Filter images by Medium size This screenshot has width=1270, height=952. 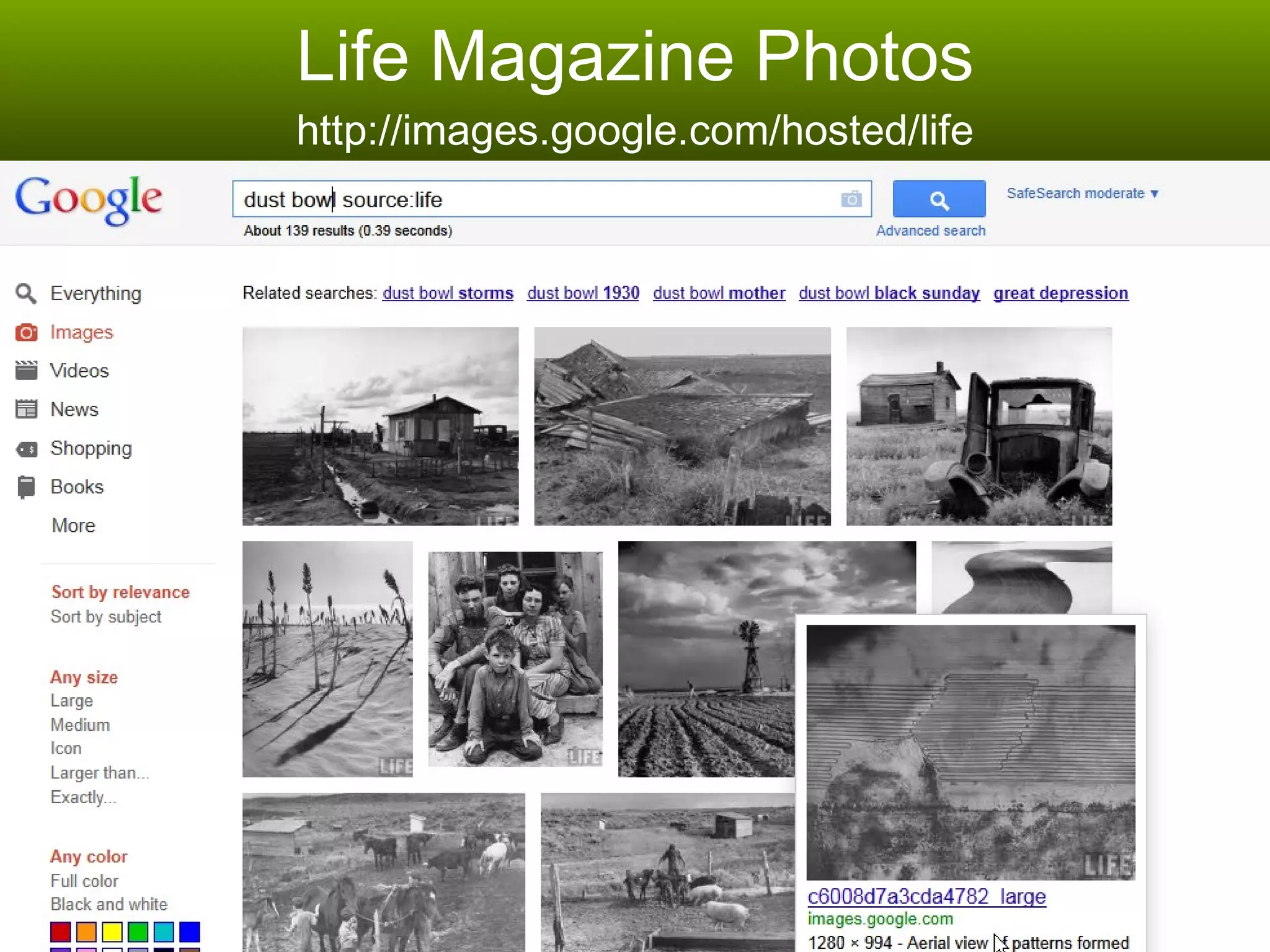click(x=80, y=725)
